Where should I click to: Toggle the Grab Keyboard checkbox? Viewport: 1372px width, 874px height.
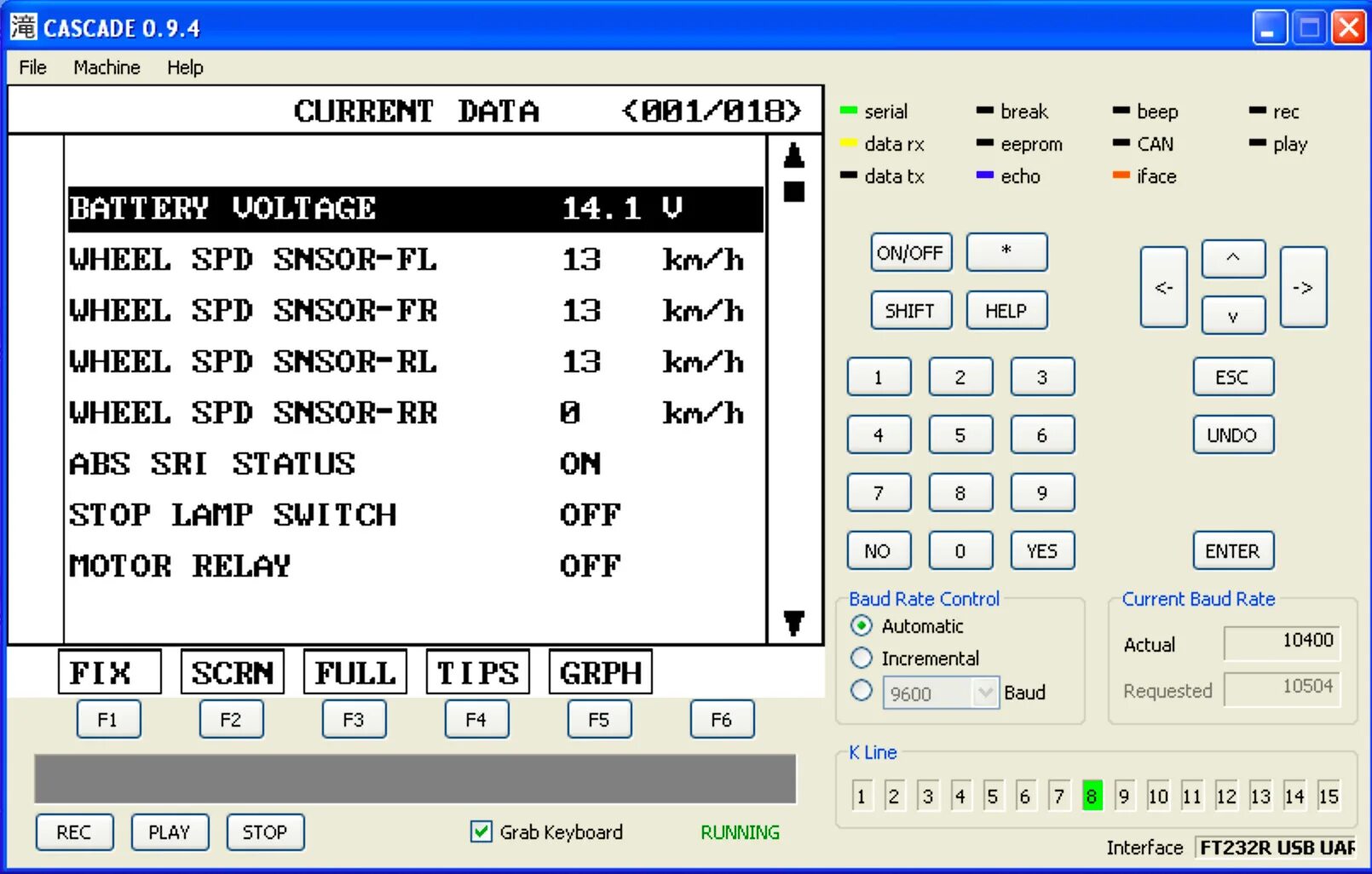point(481,831)
